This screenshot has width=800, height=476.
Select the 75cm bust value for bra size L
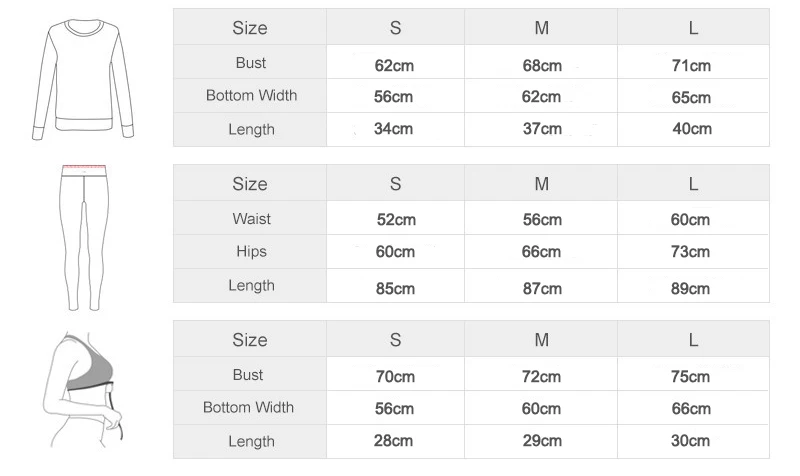pos(691,377)
